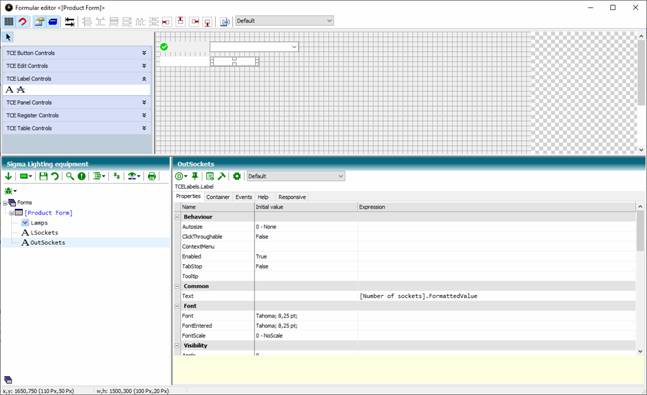Click the green hammer tool icon
The height and width of the screenshot is (395, 647).
click(x=222, y=176)
